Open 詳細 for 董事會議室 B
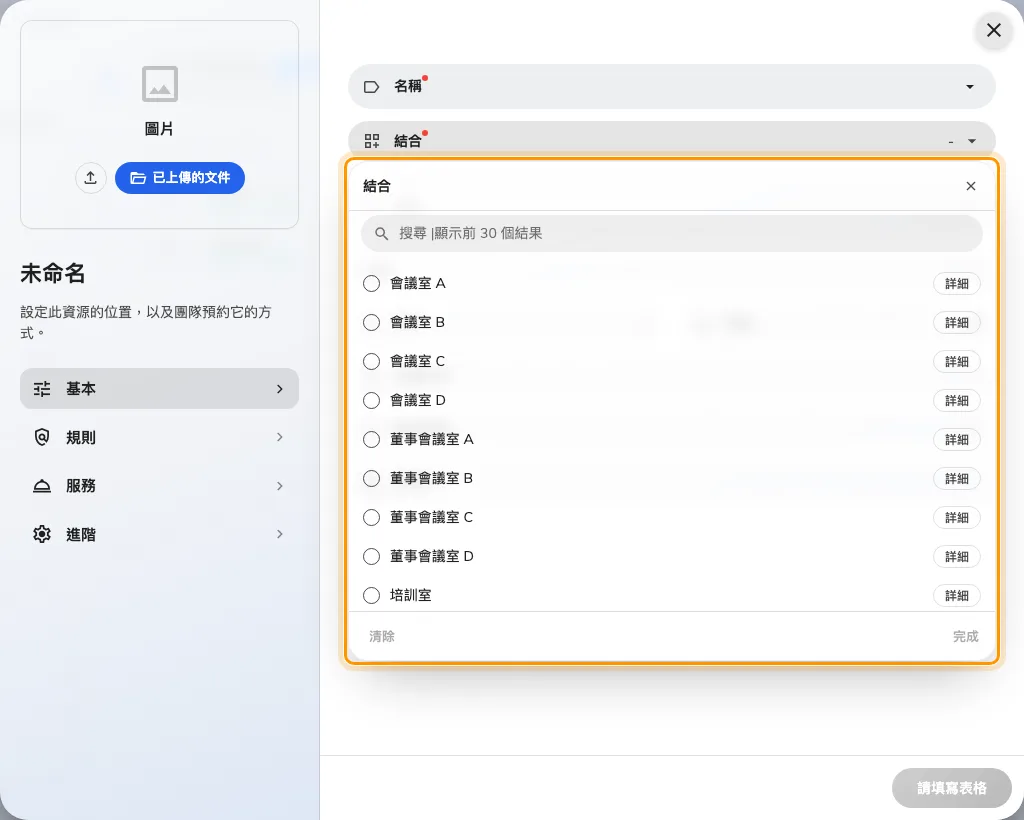This screenshot has height=820, width=1024. (957, 479)
